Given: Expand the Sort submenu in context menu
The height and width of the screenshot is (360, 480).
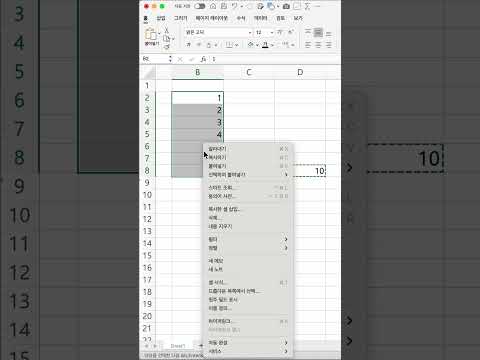Looking at the screenshot, I should 248,248.
